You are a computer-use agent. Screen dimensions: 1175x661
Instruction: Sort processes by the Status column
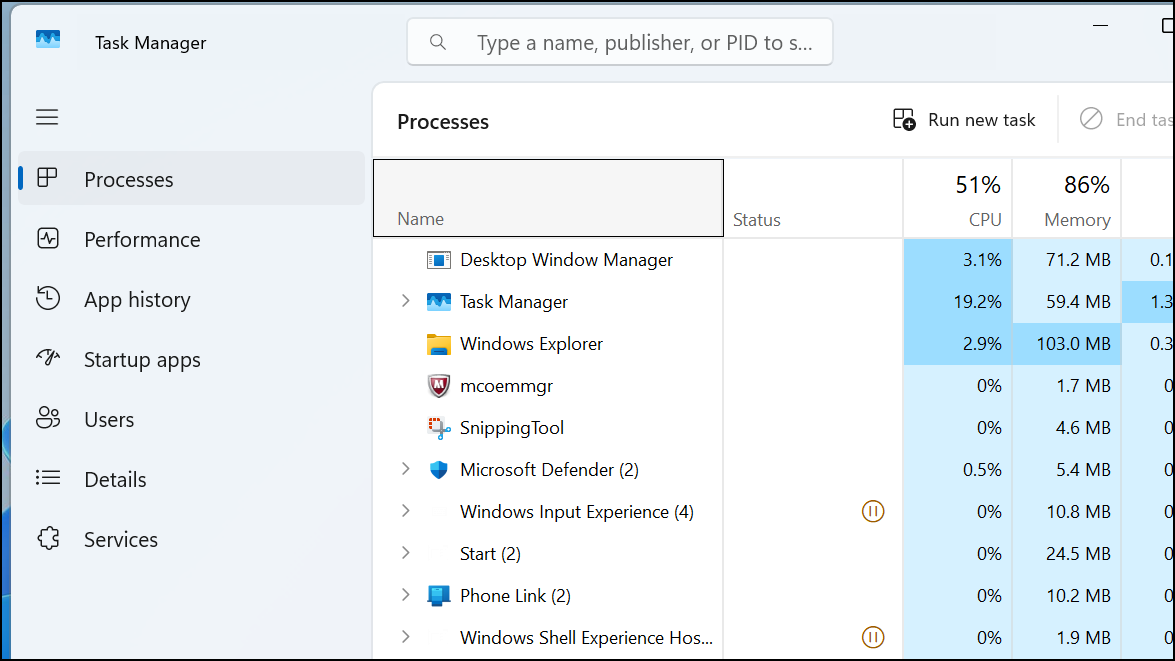(x=814, y=198)
